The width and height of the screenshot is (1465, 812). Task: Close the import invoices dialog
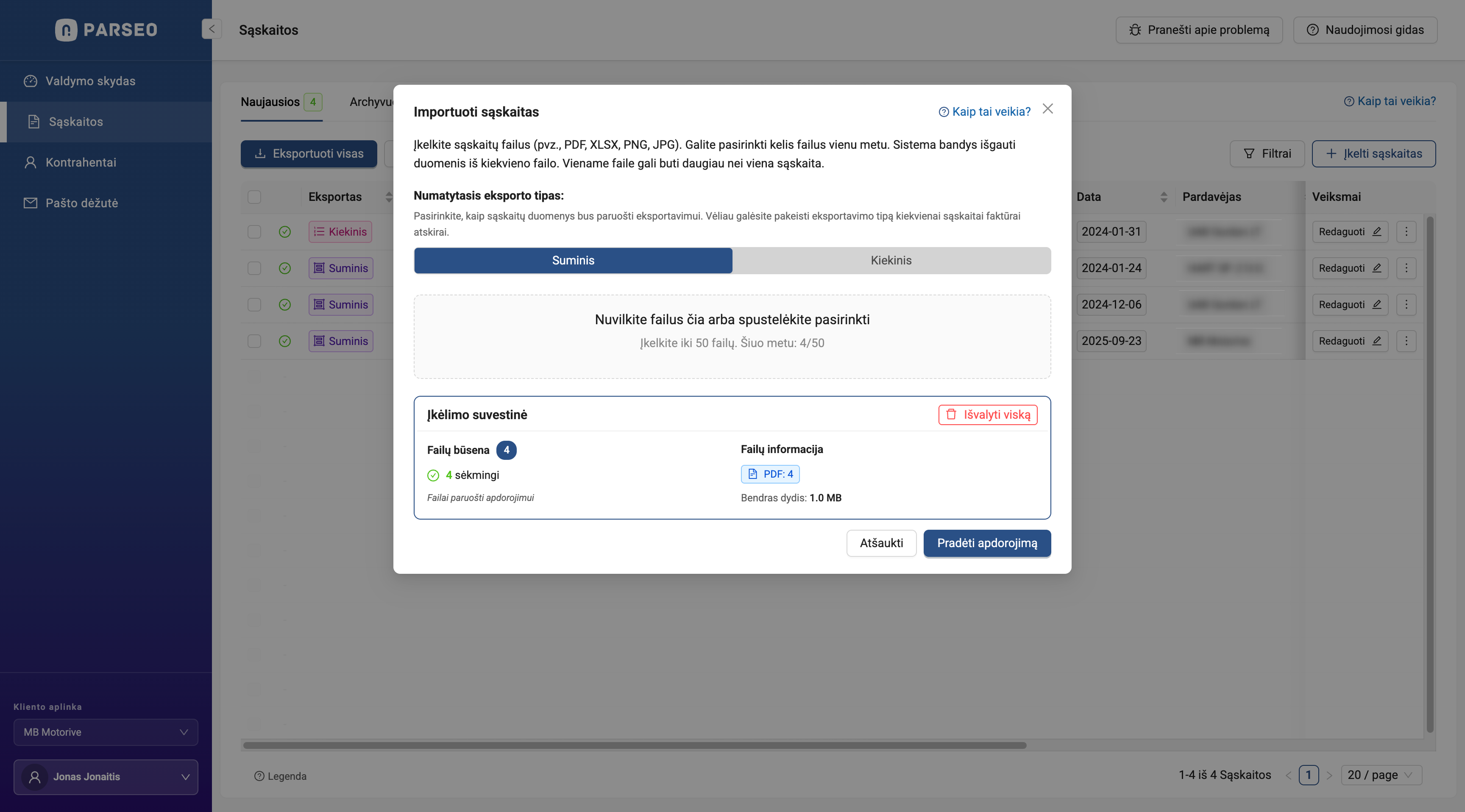point(1047,108)
